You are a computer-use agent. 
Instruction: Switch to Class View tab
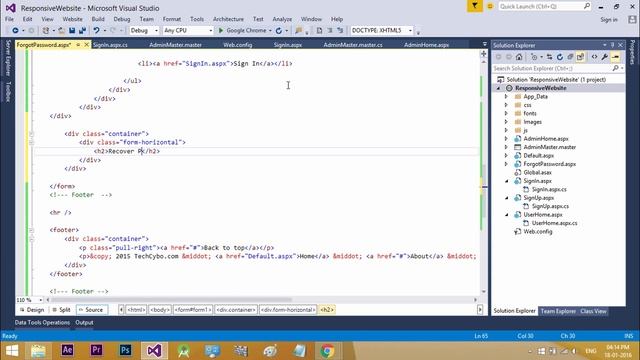pos(593,311)
